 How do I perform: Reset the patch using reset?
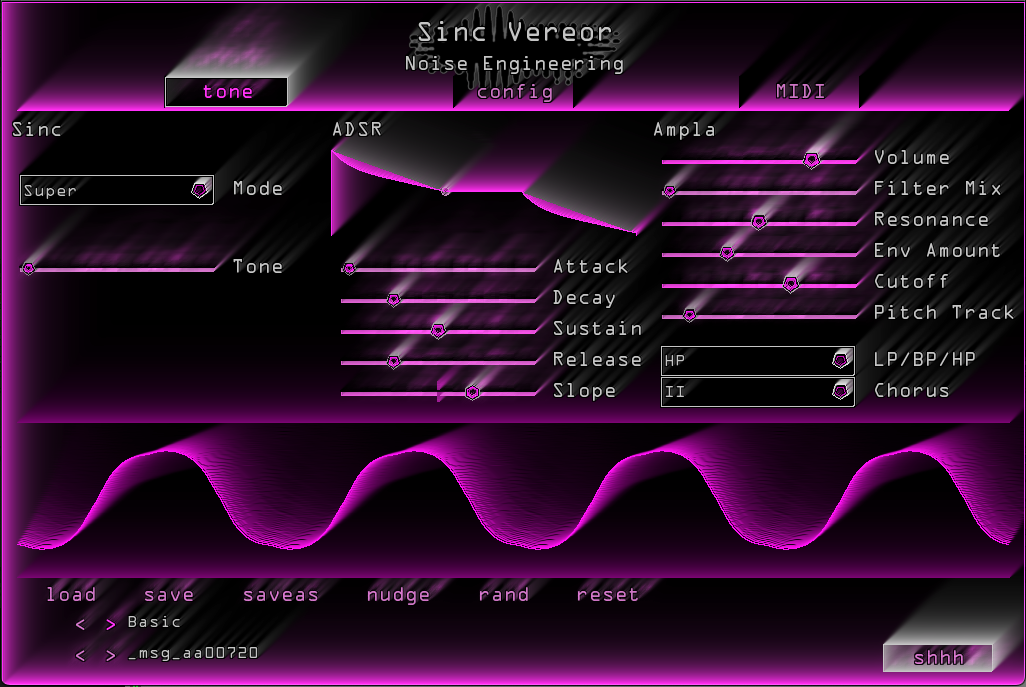pos(607,594)
